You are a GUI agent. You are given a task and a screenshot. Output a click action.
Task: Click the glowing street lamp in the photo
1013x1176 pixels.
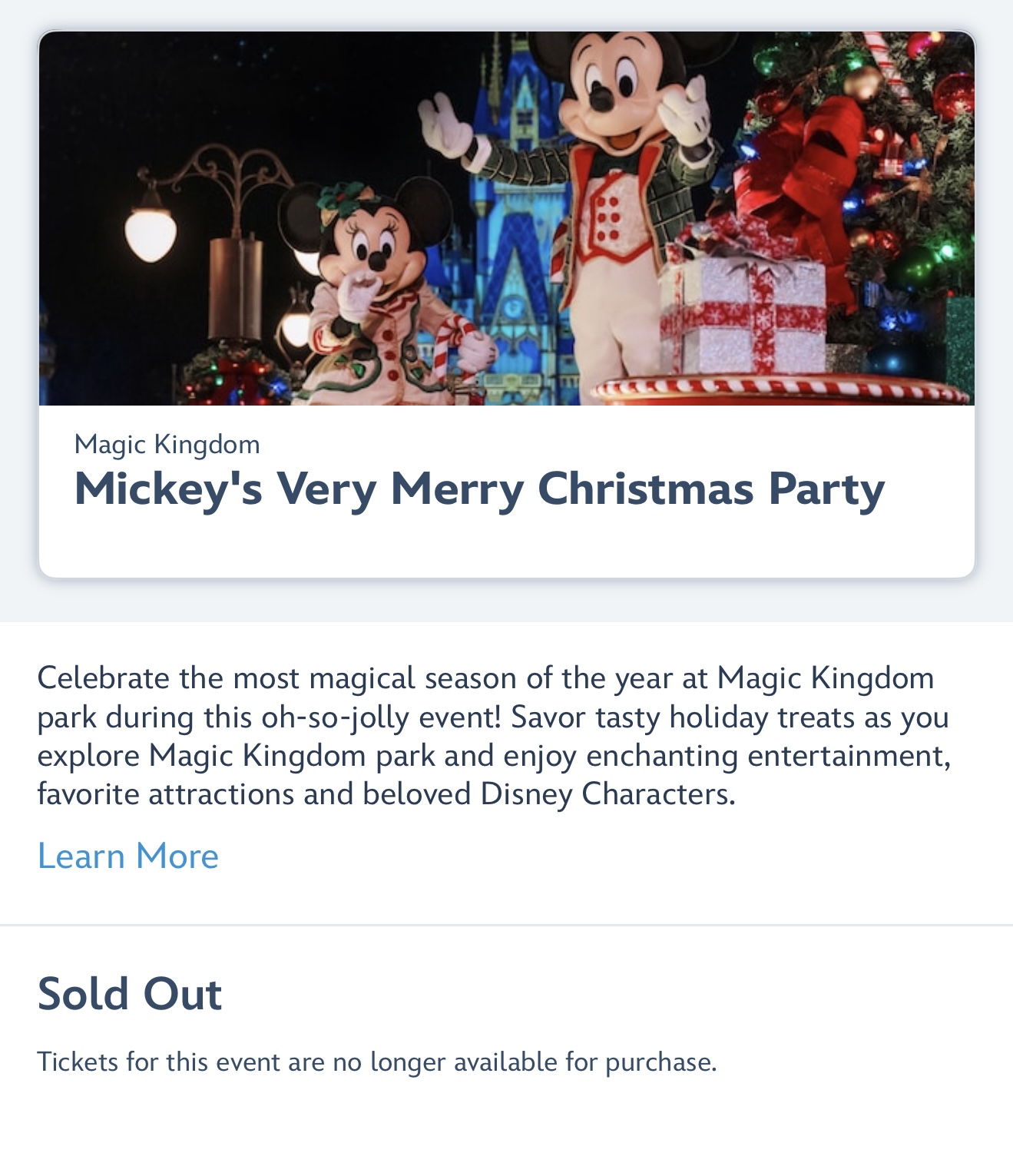tap(151, 232)
